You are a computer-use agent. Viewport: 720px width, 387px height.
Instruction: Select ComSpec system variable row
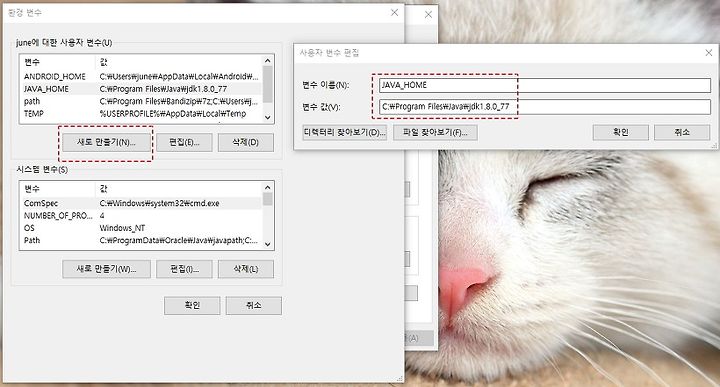pos(141,203)
